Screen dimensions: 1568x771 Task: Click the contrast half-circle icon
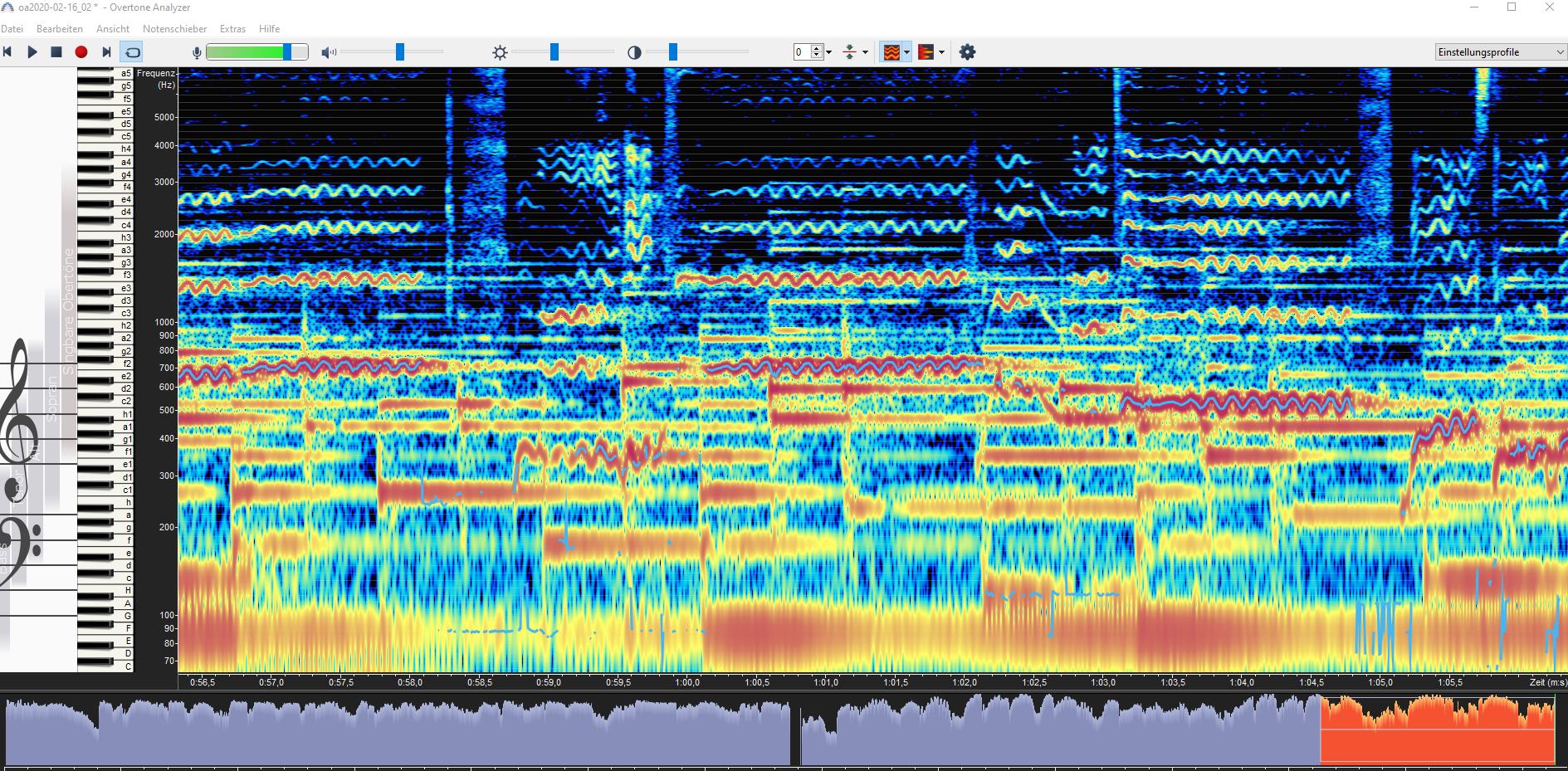click(x=635, y=53)
